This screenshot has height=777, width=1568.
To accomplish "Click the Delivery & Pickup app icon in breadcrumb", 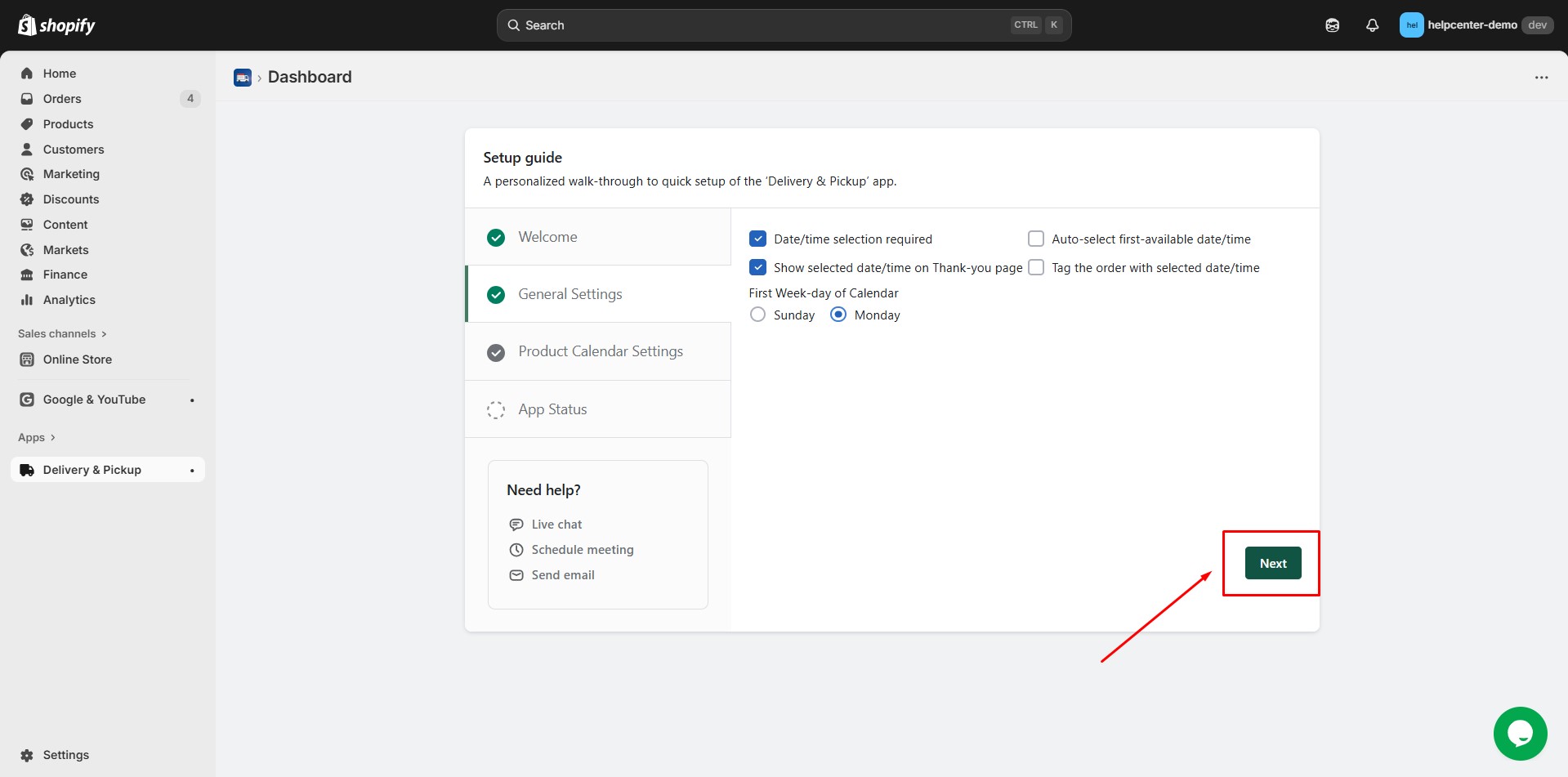I will pyautogui.click(x=243, y=78).
